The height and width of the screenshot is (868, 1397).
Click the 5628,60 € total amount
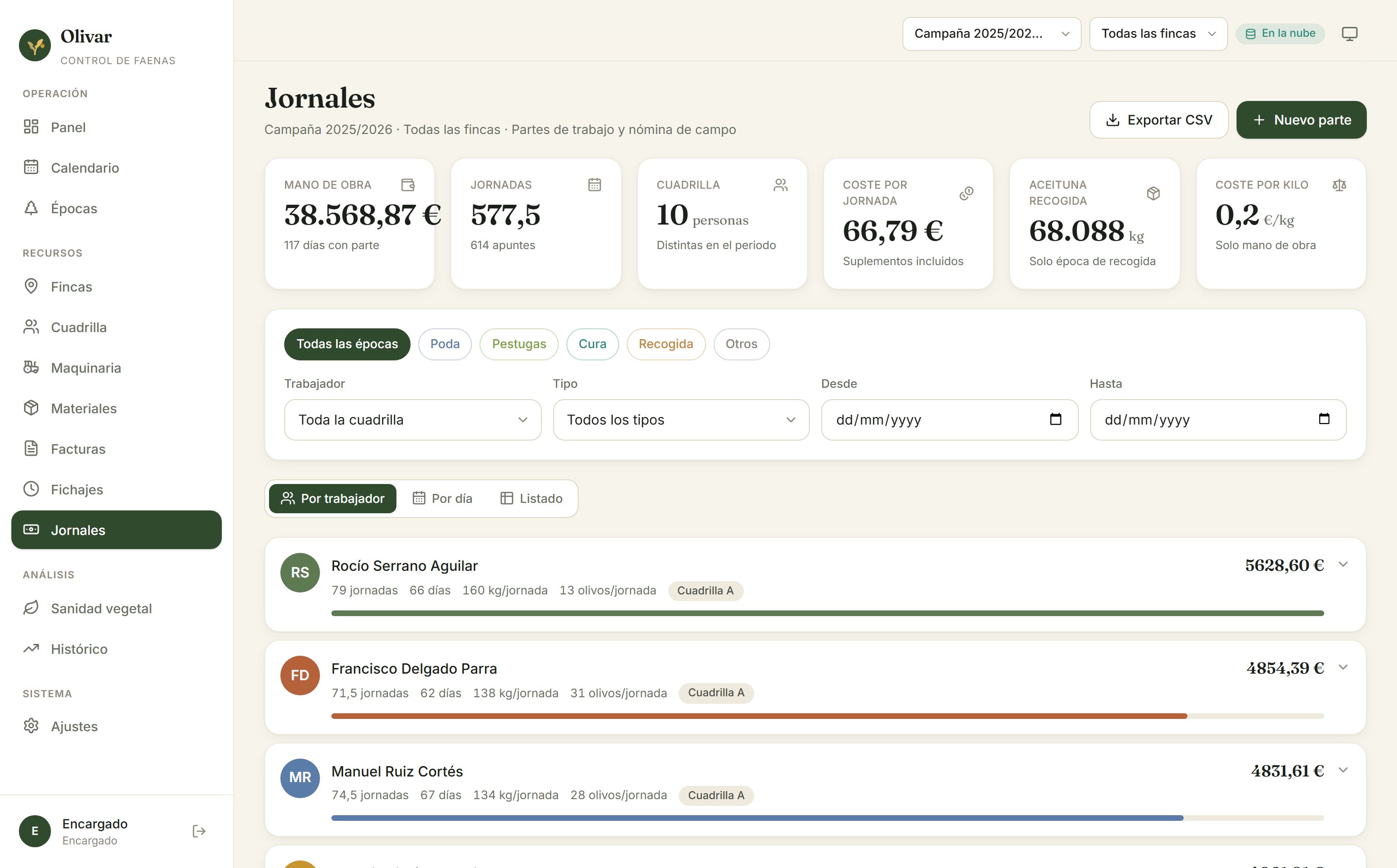[x=1285, y=566]
